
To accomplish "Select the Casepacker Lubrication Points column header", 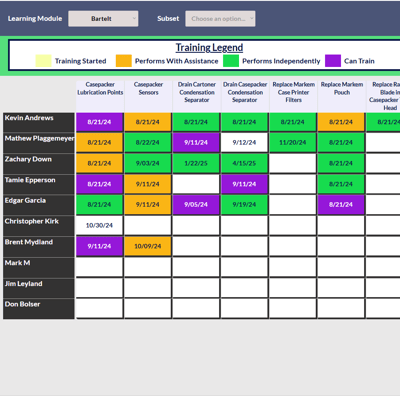I will coord(100,96).
